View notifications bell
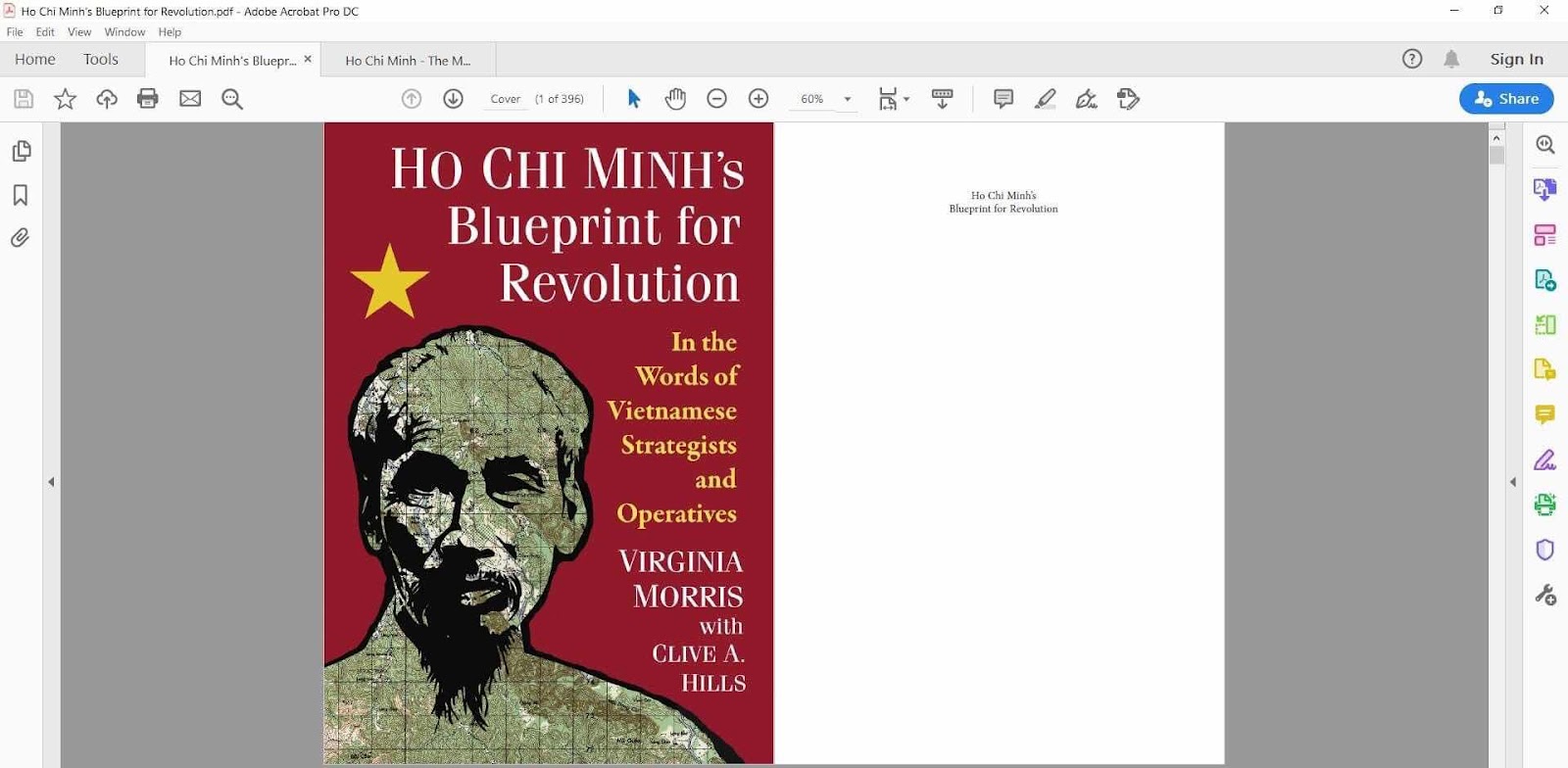 tap(1451, 59)
